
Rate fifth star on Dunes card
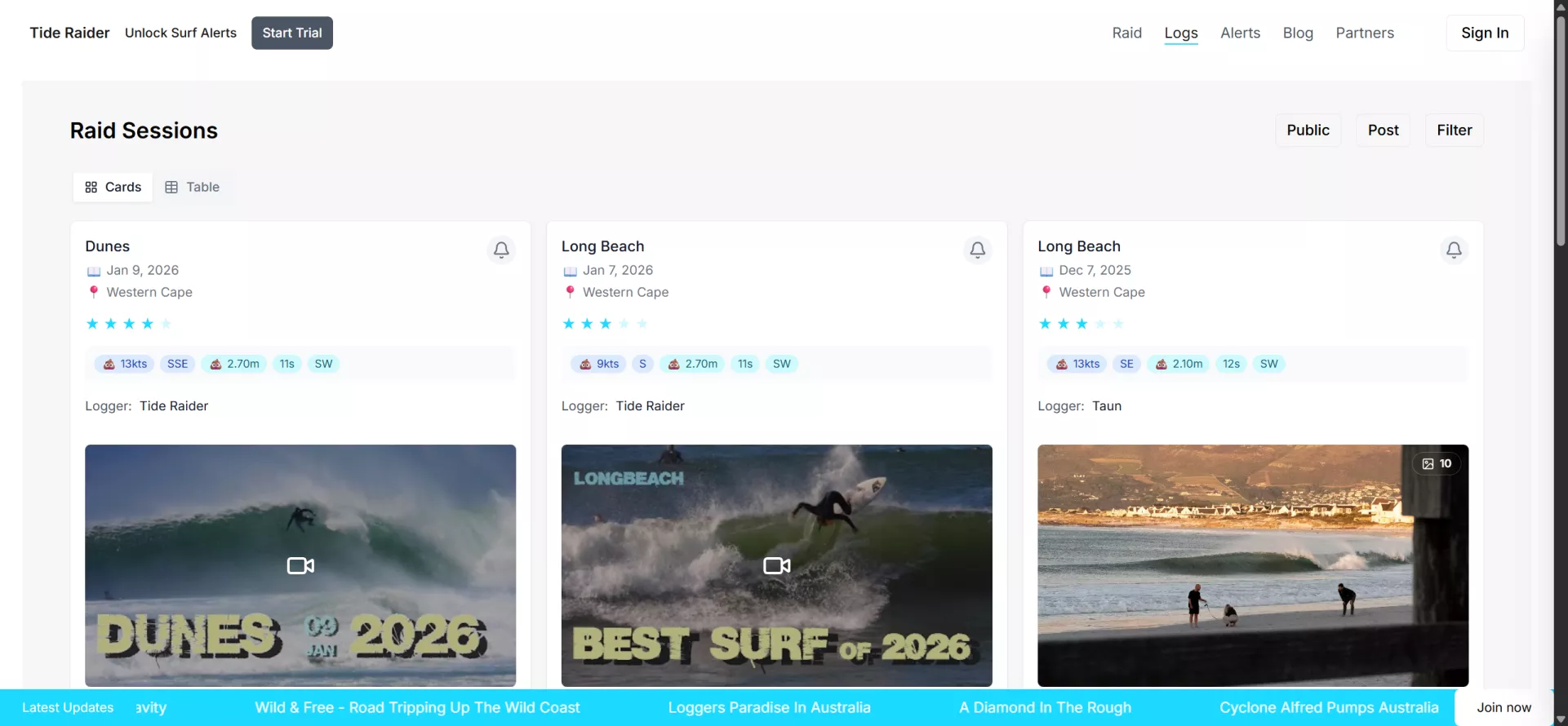(x=166, y=324)
